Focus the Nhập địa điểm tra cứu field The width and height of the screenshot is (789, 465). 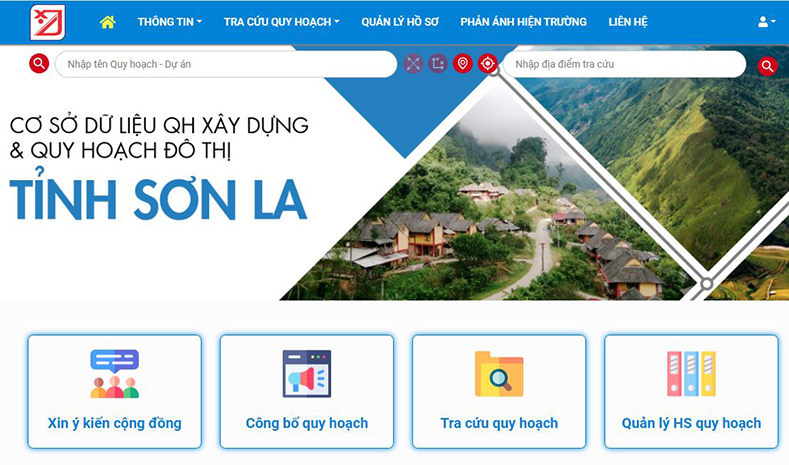point(624,64)
